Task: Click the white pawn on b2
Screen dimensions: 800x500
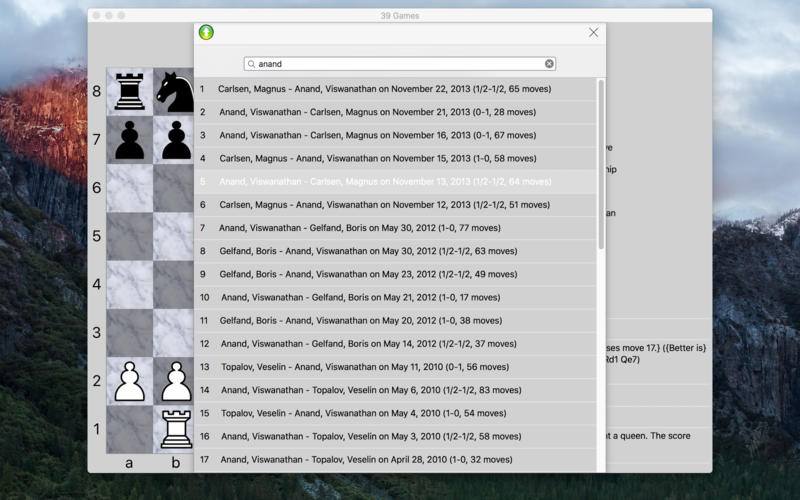Action: [176, 381]
